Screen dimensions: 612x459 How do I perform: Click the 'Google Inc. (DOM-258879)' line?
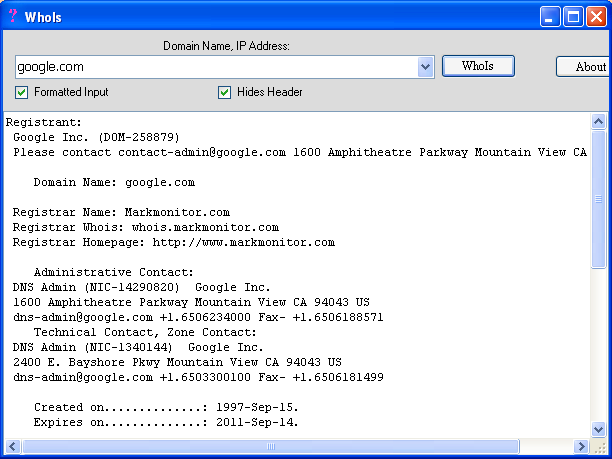click(96, 137)
